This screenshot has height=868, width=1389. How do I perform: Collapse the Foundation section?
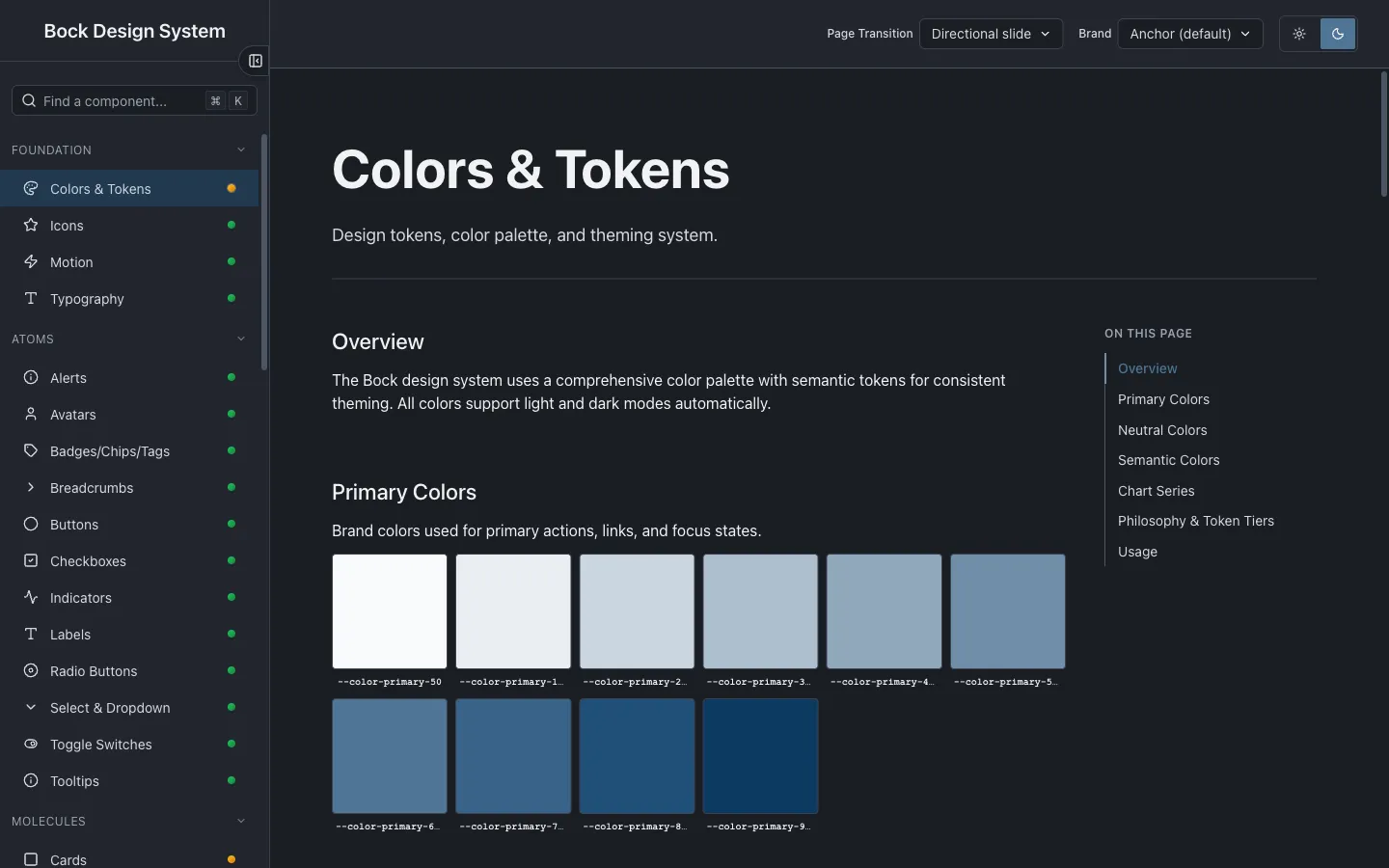click(129, 149)
